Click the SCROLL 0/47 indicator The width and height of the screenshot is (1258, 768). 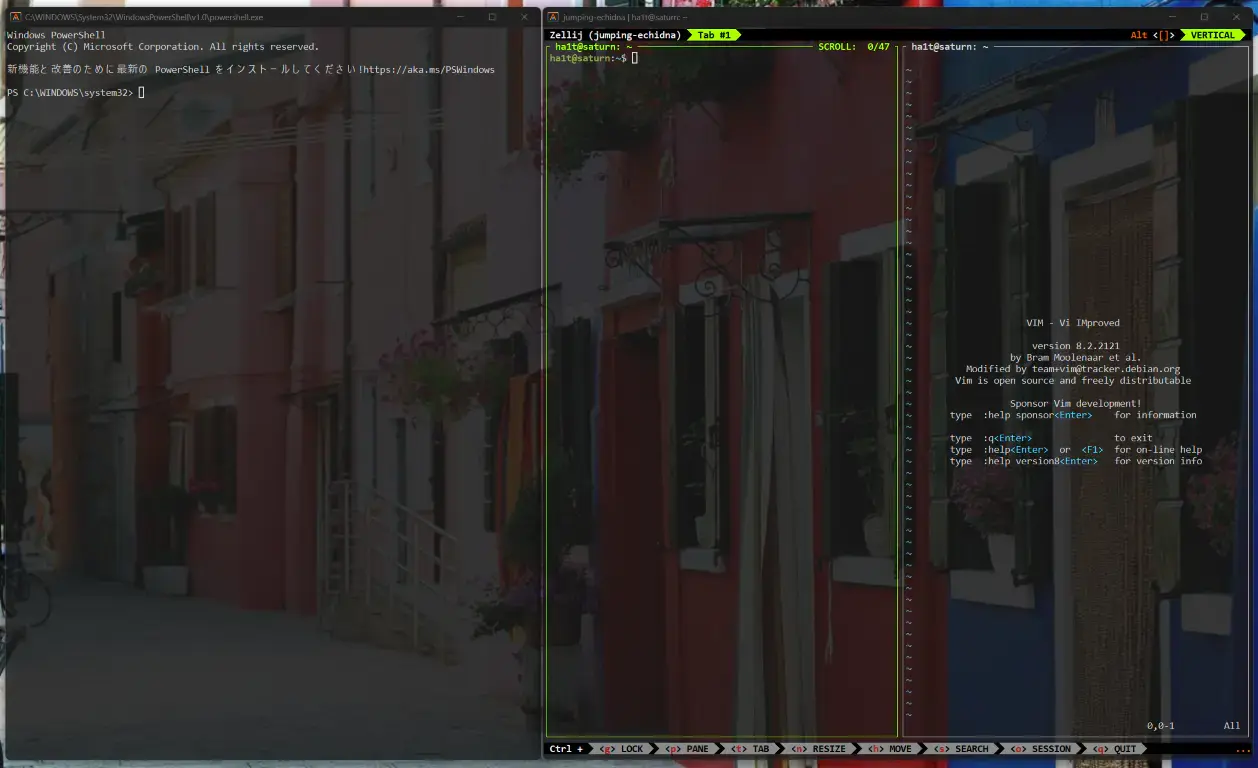coord(853,47)
